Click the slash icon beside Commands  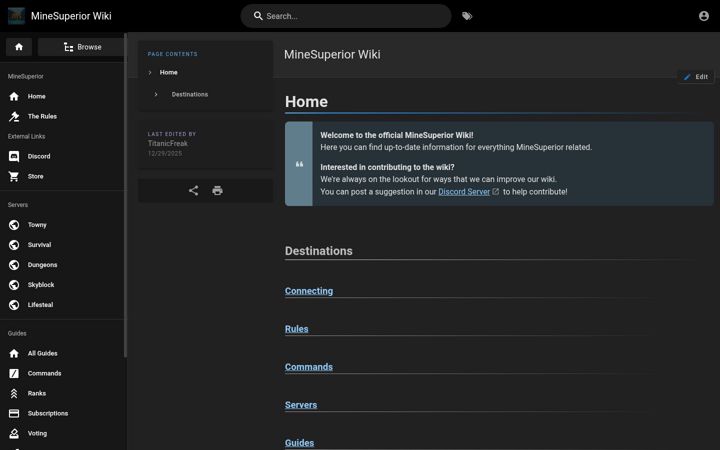[x=14, y=373]
